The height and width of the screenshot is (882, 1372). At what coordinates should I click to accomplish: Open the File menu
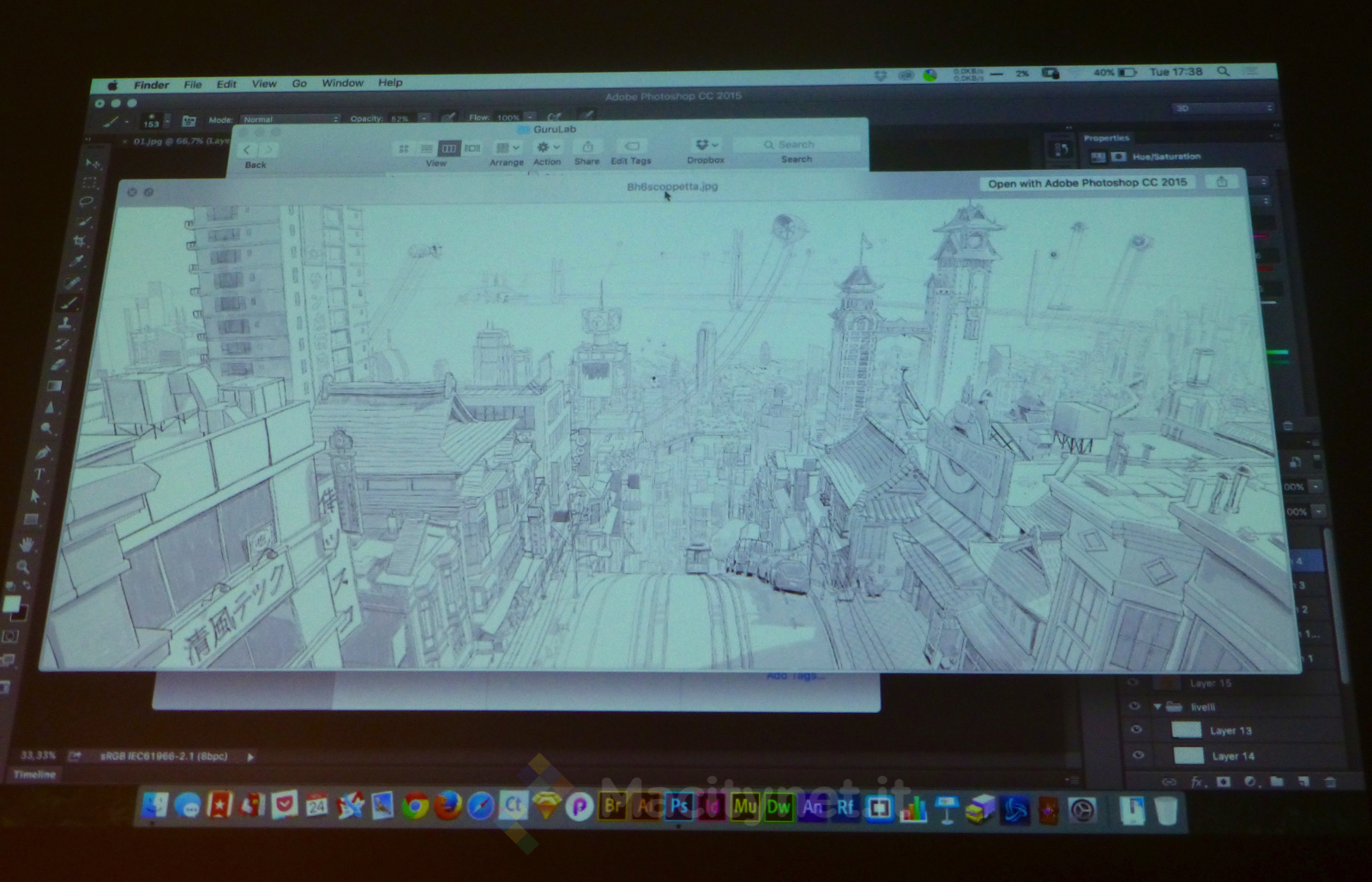click(x=193, y=84)
